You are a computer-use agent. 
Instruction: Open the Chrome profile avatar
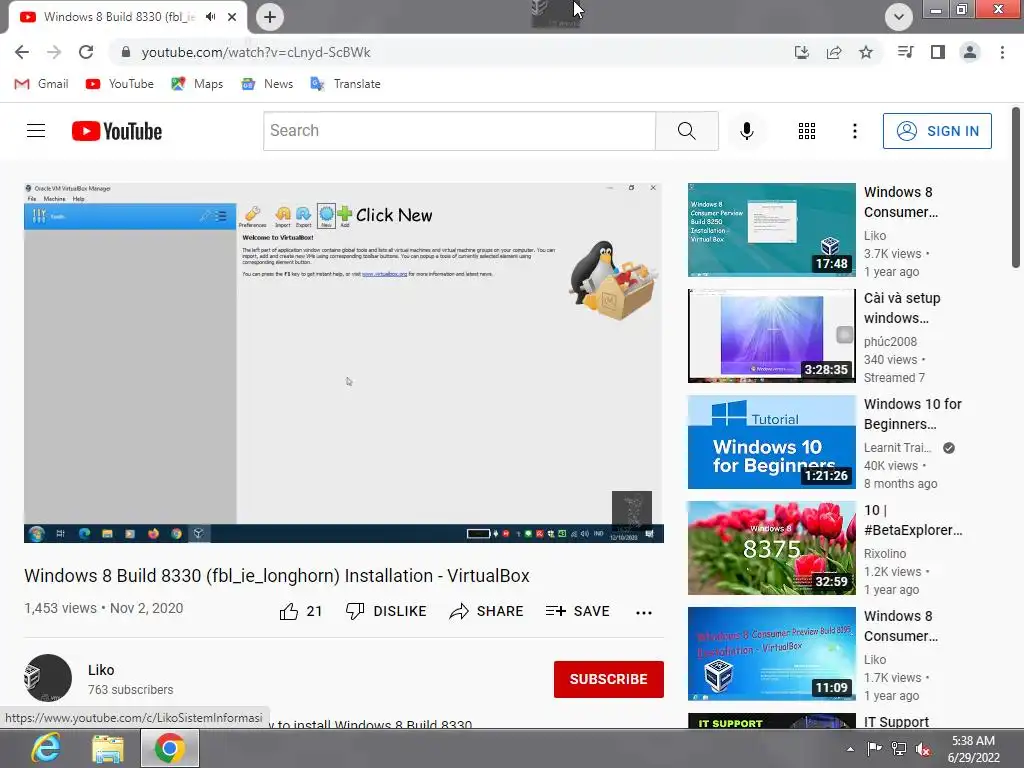click(970, 52)
